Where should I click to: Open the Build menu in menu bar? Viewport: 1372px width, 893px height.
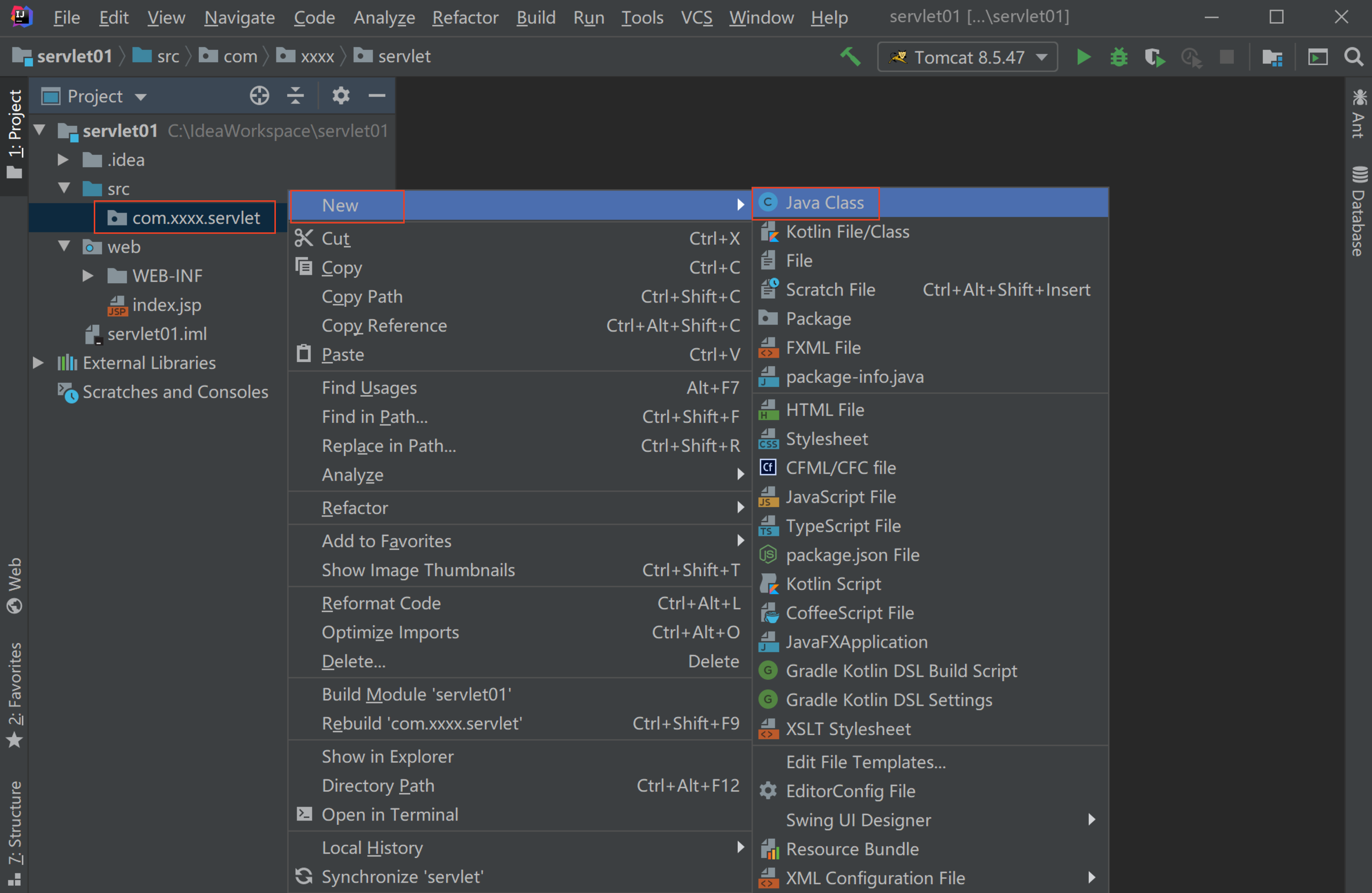pos(535,17)
